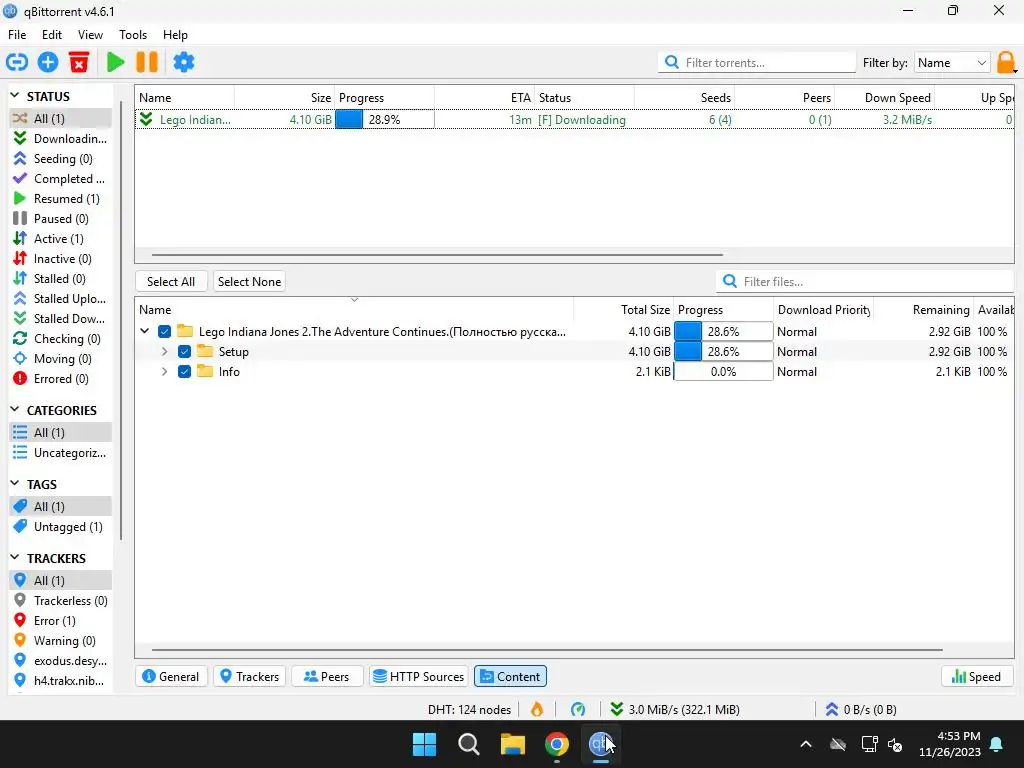Select Trackerless (0) tracker filter

[x=60, y=601]
